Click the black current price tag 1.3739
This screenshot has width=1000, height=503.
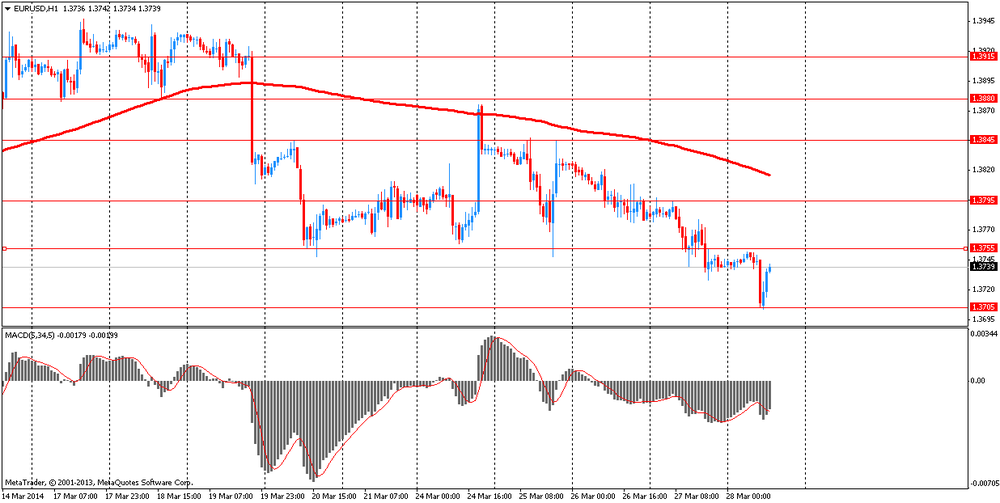click(982, 266)
